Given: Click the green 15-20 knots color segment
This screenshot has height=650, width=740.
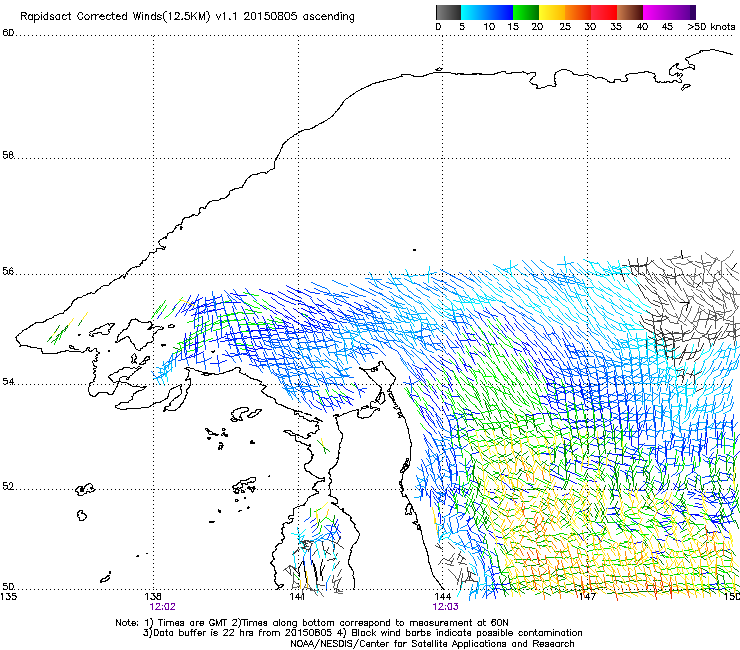Looking at the screenshot, I should coord(526,12).
